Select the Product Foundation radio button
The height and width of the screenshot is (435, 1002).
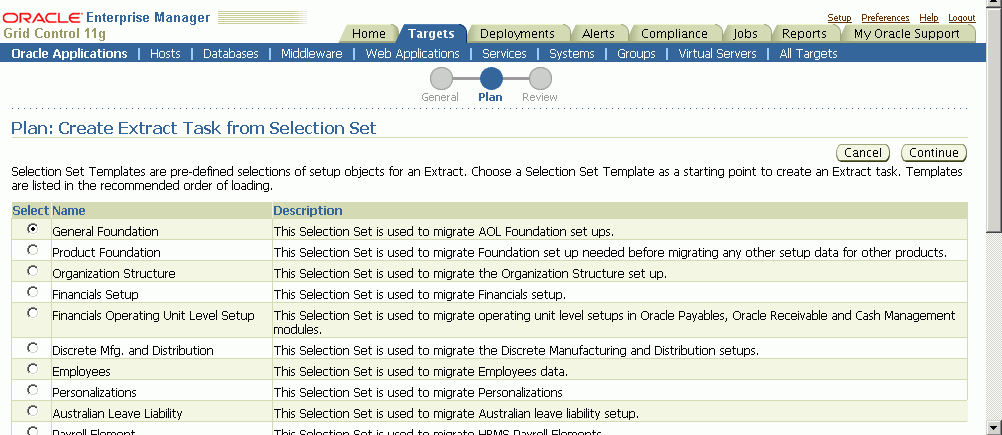32,250
